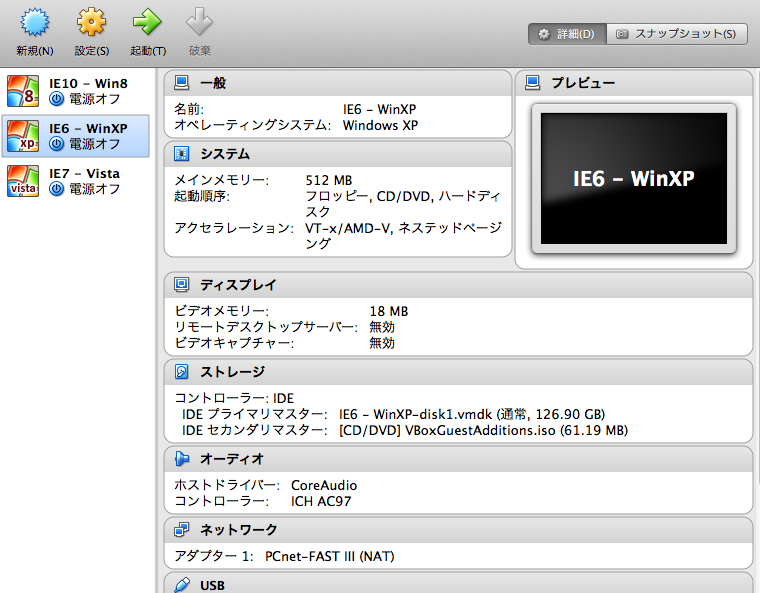Screen dimensions: 760x593
Task: Click the プレビュー section monitor icon
Action: pos(533,83)
